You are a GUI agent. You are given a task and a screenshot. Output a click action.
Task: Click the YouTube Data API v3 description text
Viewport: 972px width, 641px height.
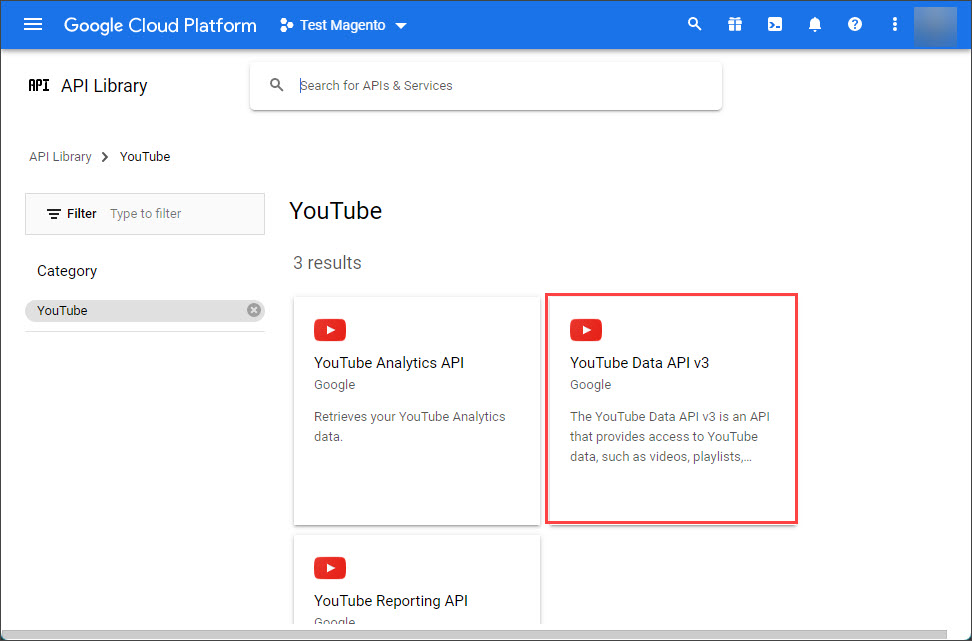tap(669, 436)
